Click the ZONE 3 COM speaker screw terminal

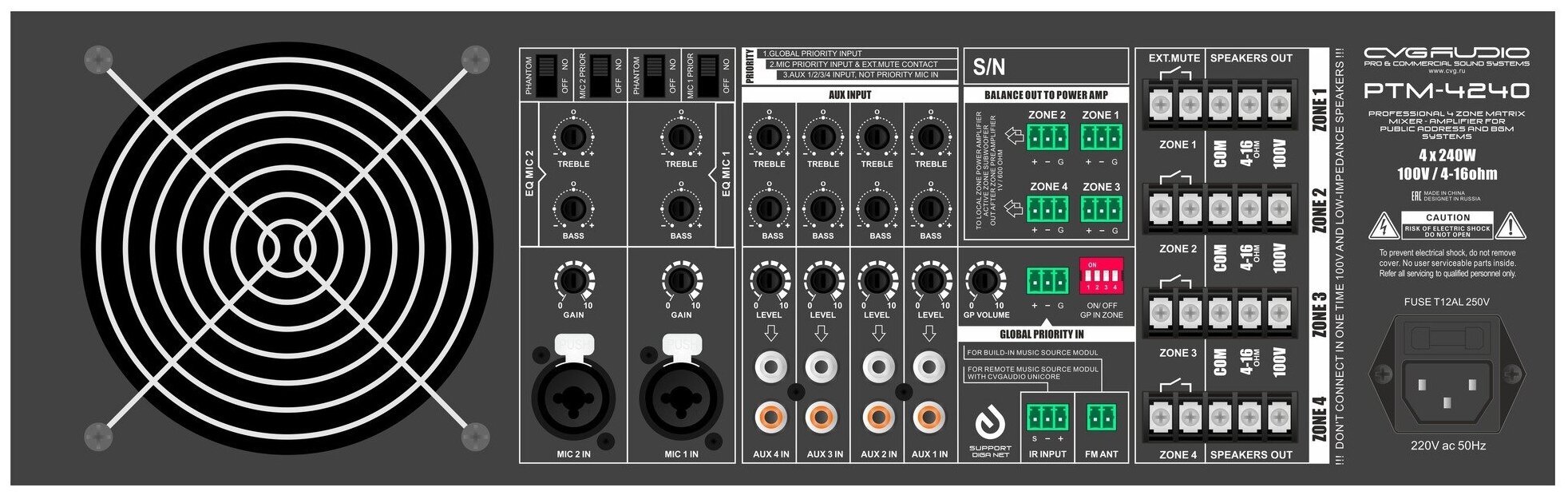click(x=1219, y=311)
